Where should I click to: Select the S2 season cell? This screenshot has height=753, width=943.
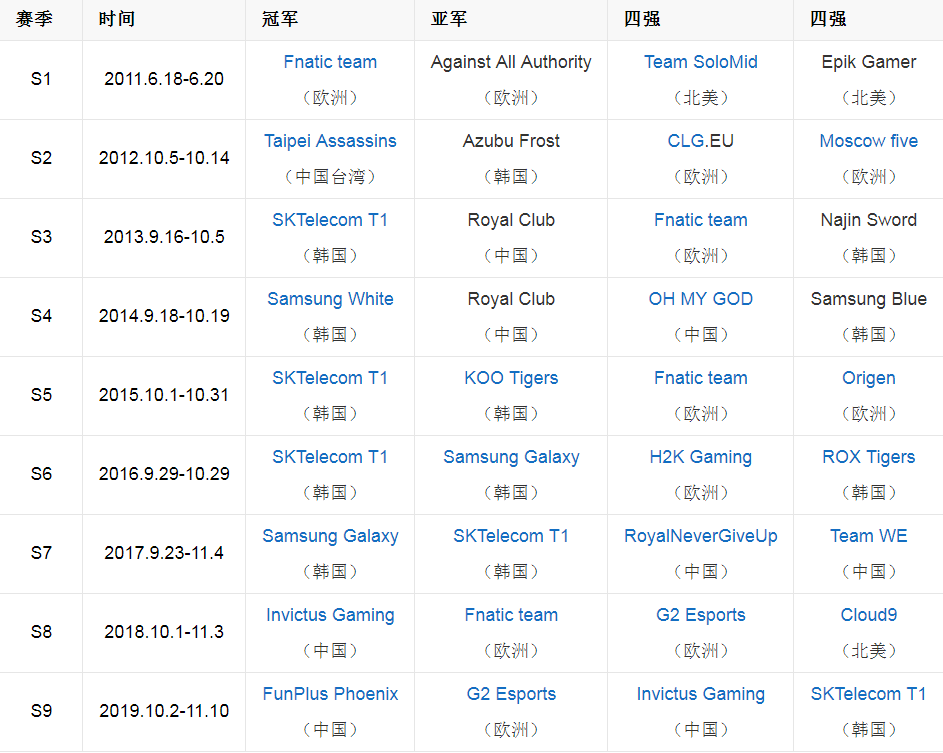coord(41,158)
